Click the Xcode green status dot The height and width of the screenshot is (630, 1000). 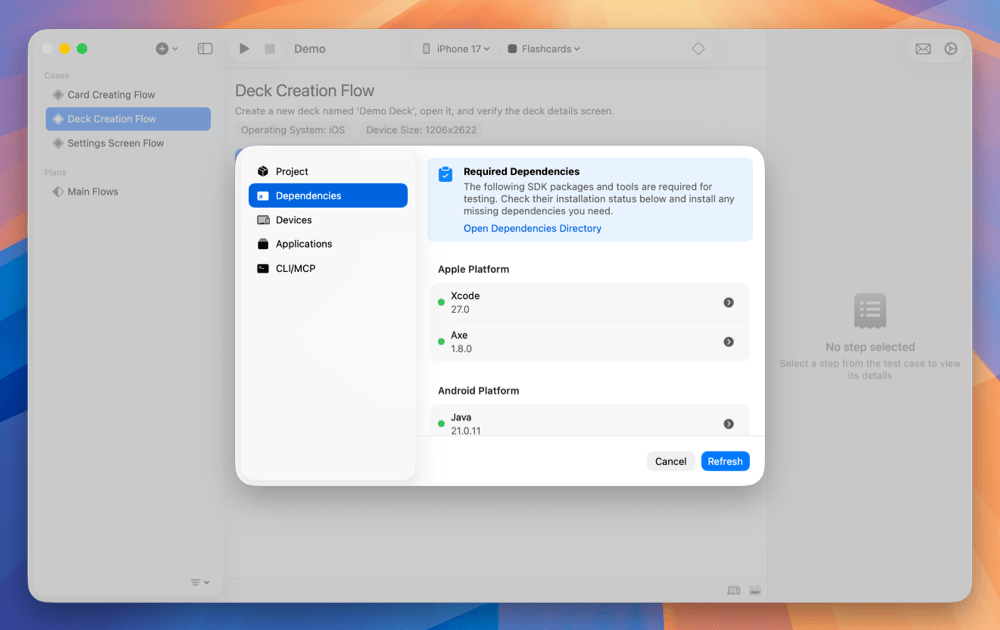click(441, 302)
